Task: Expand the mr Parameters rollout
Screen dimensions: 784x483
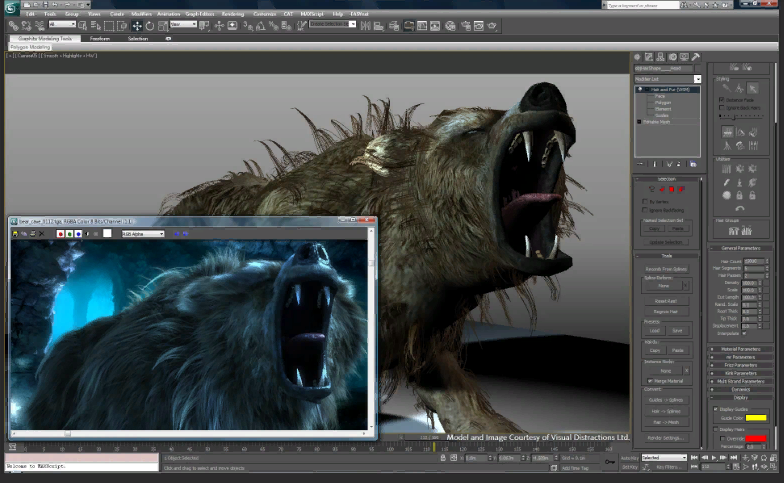Action: click(740, 357)
